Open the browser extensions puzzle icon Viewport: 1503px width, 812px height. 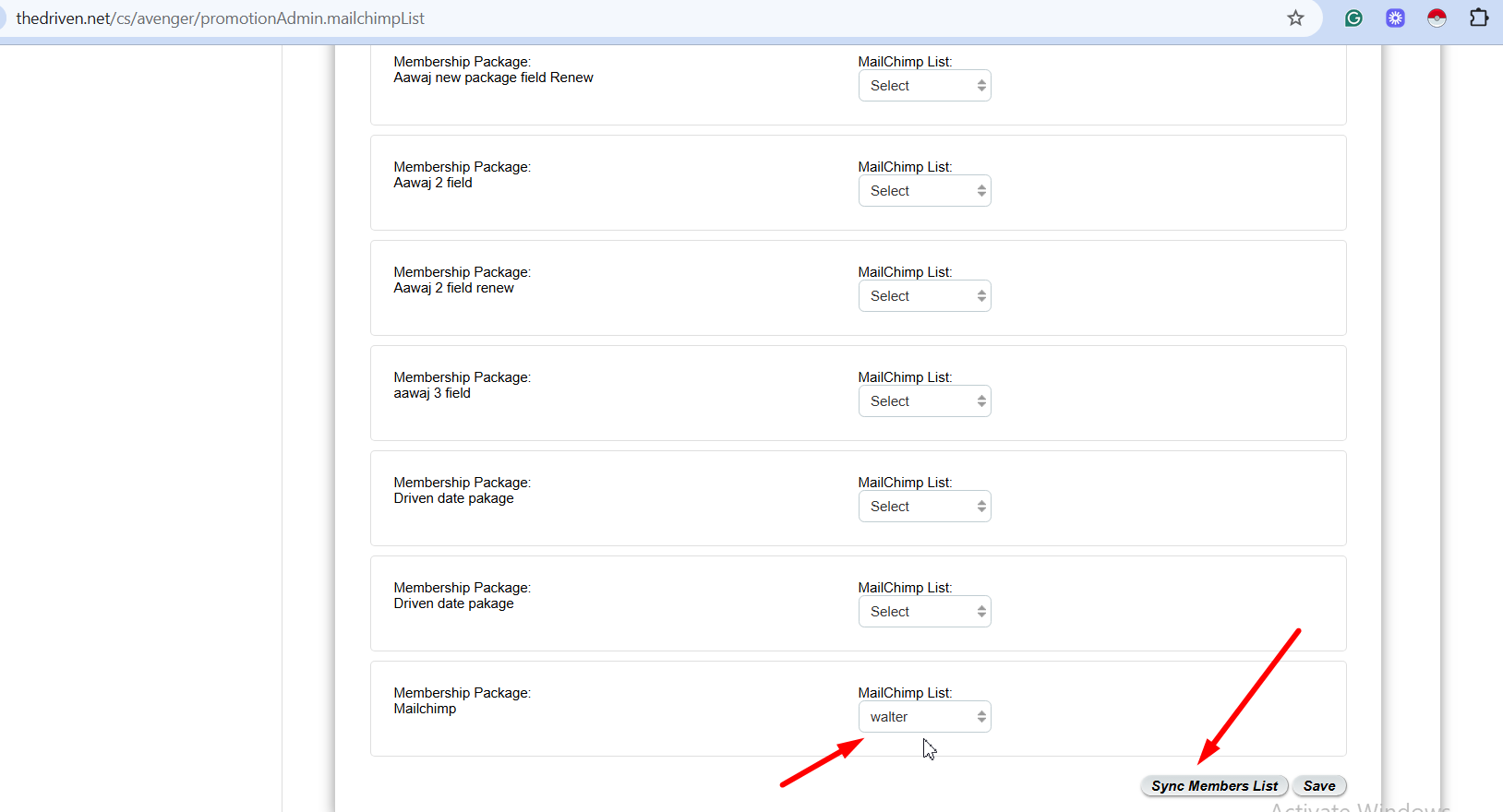1478,18
